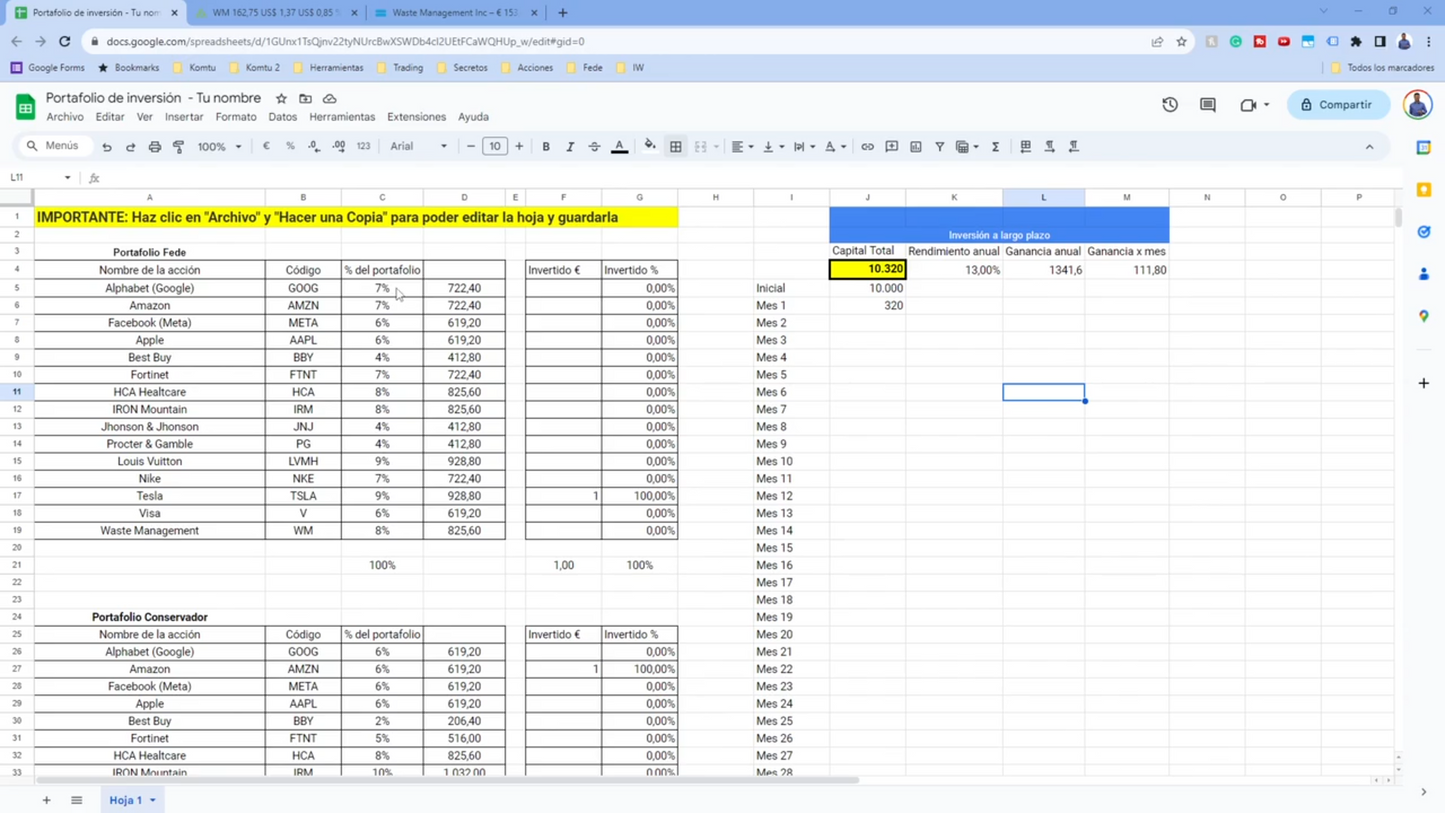Open the Editar menu
Screen dimensions: 1445x813
(110, 117)
